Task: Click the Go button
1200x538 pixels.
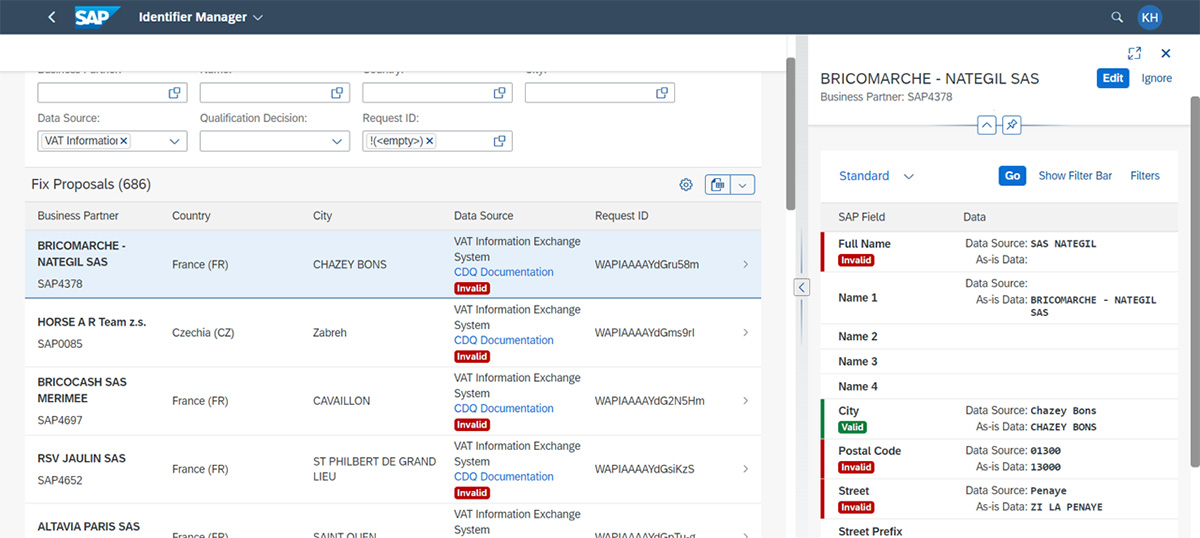Action: point(1012,176)
